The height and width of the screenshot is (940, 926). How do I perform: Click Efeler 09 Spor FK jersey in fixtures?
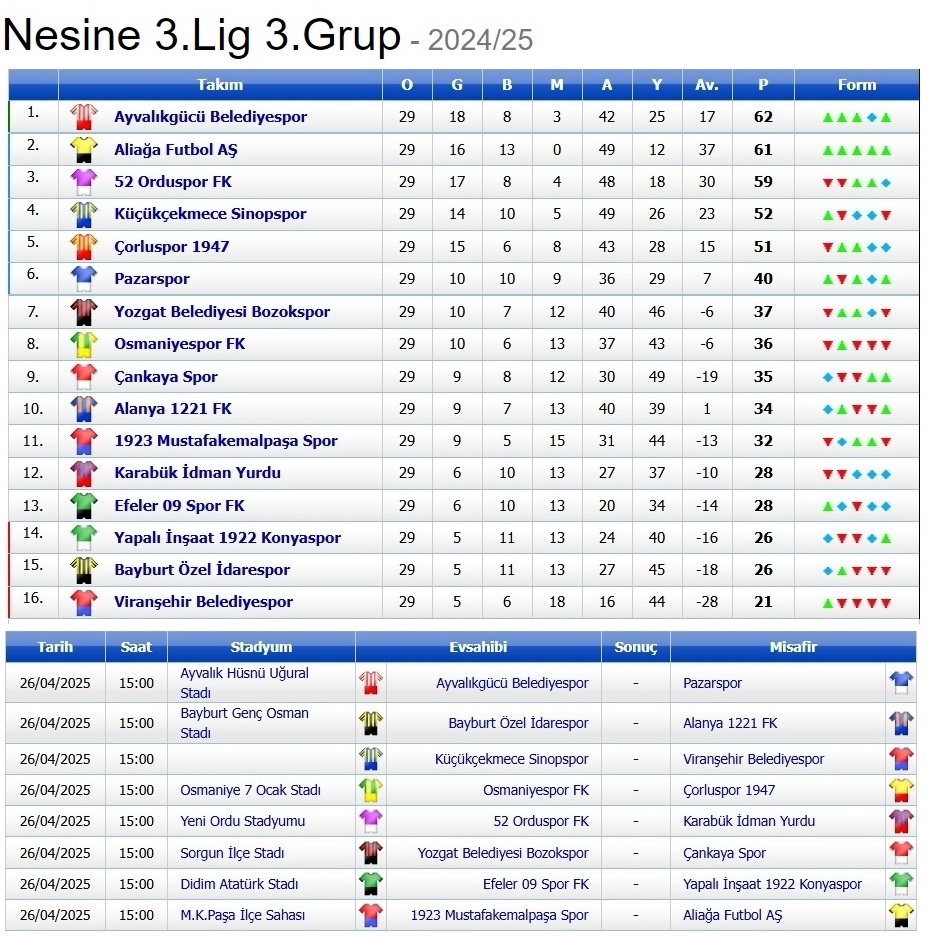tap(371, 884)
